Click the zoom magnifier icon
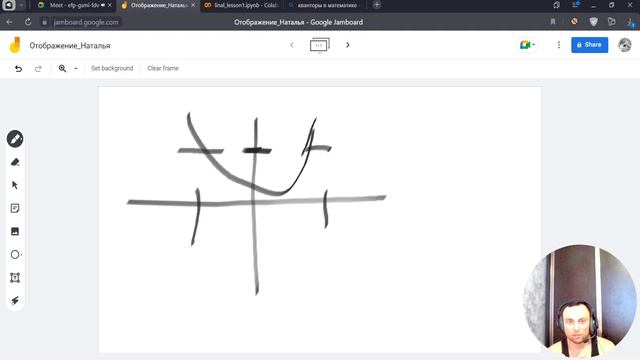The width and height of the screenshot is (640, 360). tap(62, 69)
